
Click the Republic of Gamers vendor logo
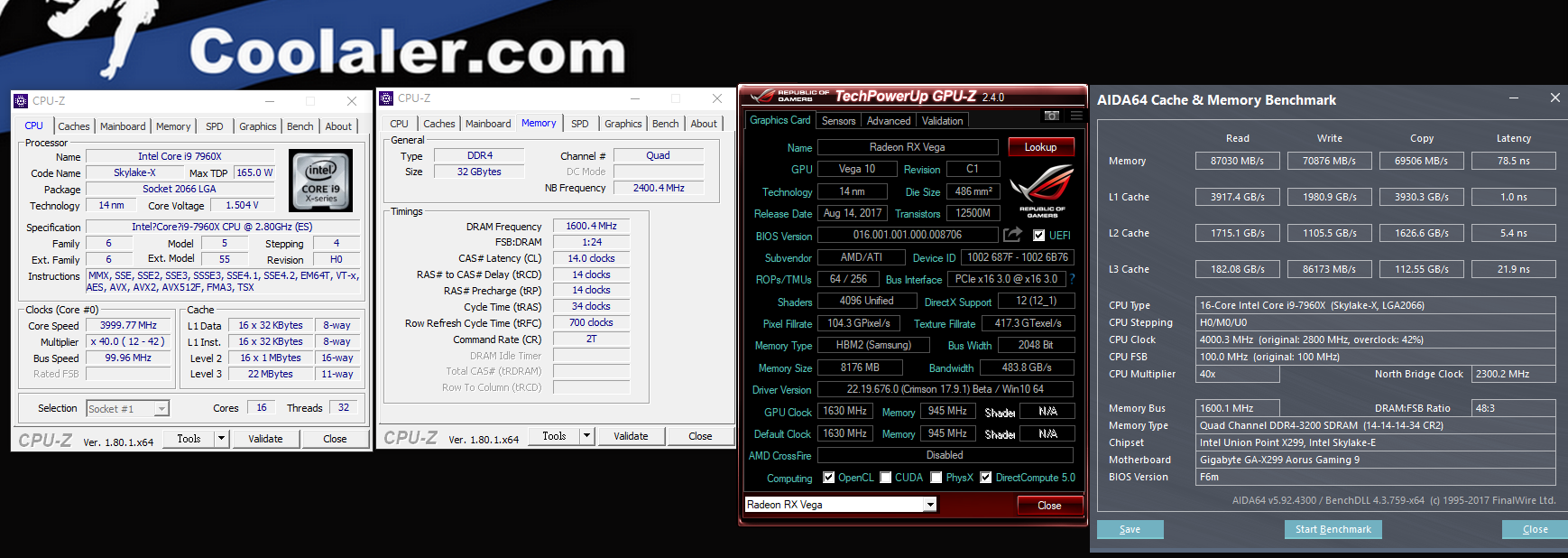click(x=1042, y=191)
